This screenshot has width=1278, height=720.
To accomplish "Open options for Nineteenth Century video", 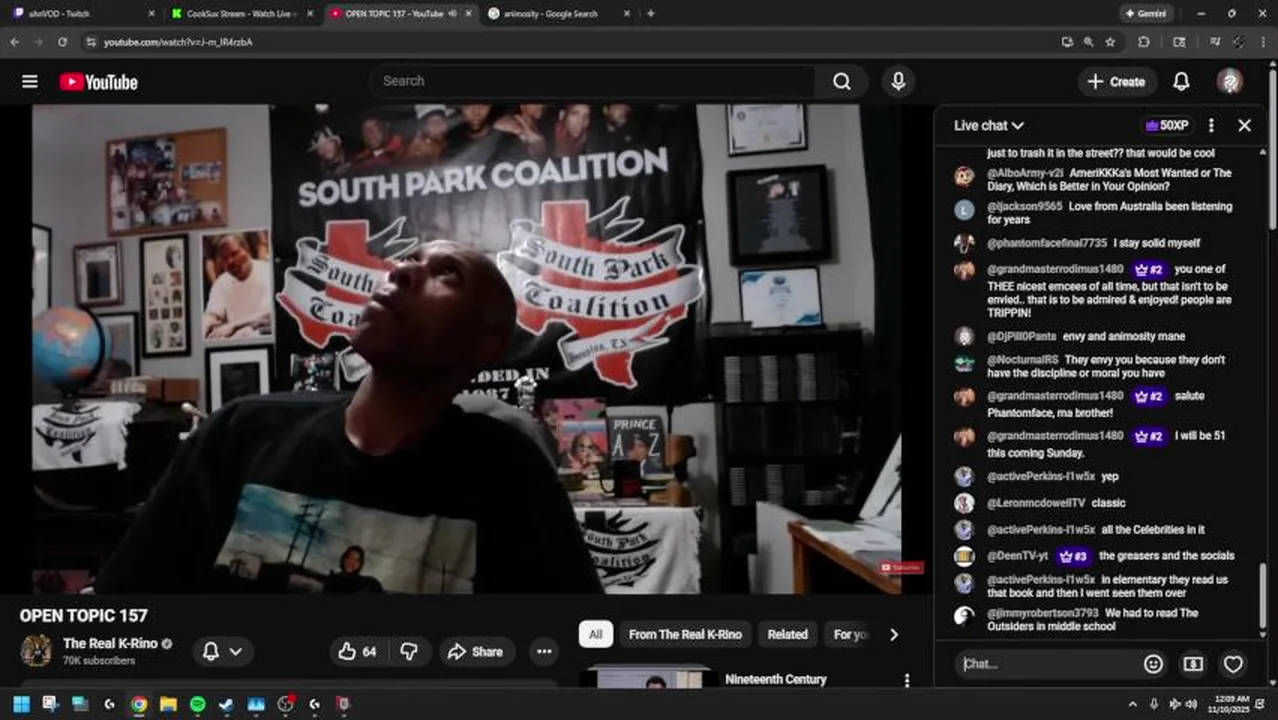I will [x=907, y=680].
